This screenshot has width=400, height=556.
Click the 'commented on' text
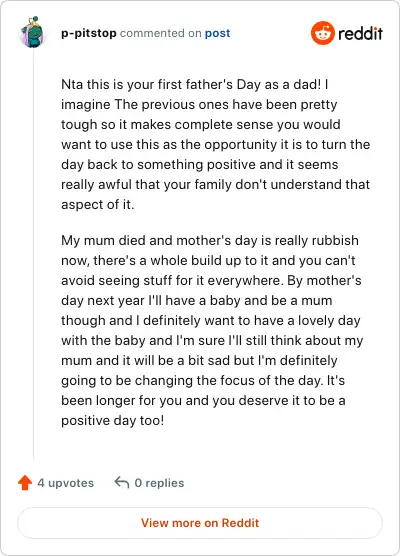(161, 33)
